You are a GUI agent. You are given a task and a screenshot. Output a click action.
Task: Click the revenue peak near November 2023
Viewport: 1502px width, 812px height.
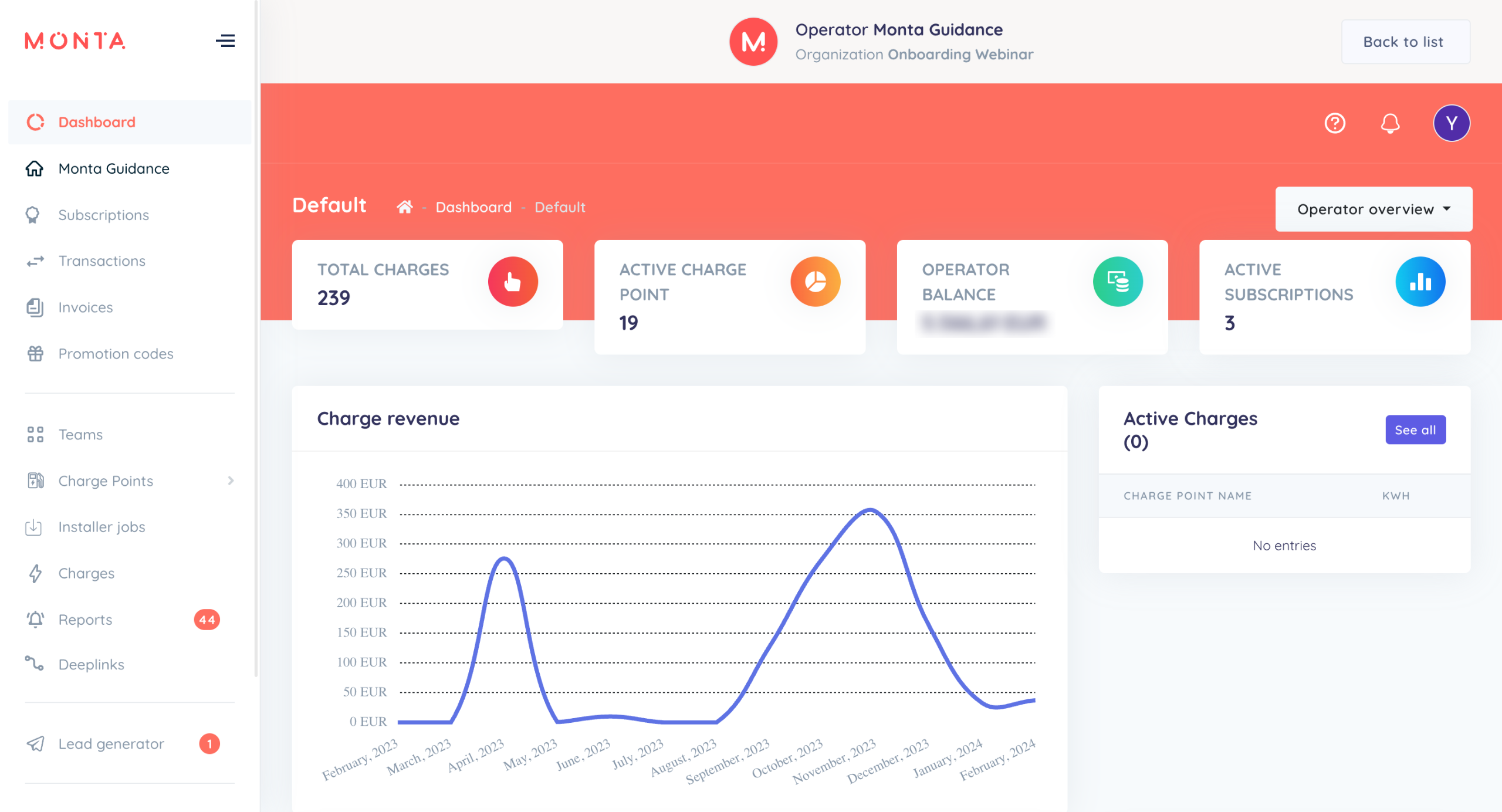871,510
